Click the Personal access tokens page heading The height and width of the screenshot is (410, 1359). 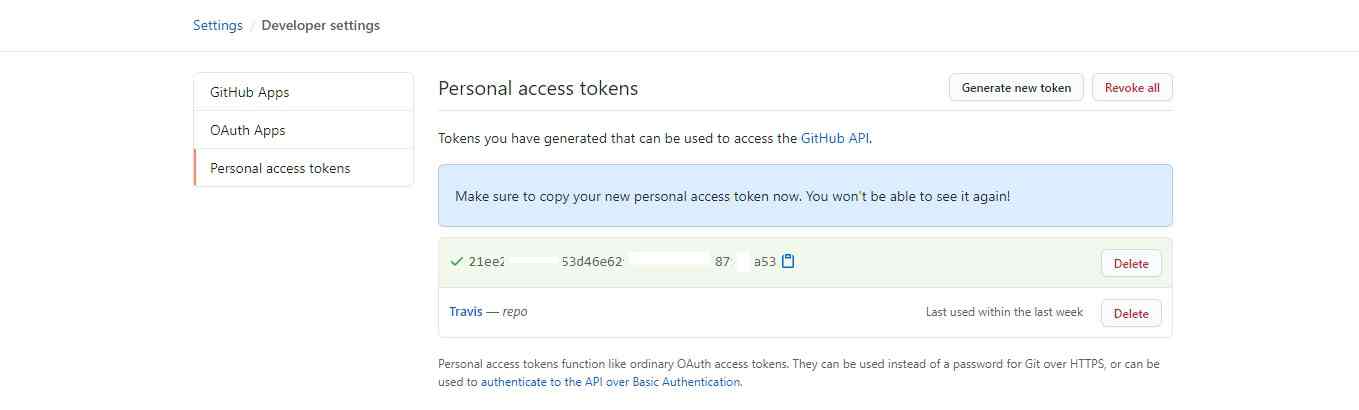[538, 88]
